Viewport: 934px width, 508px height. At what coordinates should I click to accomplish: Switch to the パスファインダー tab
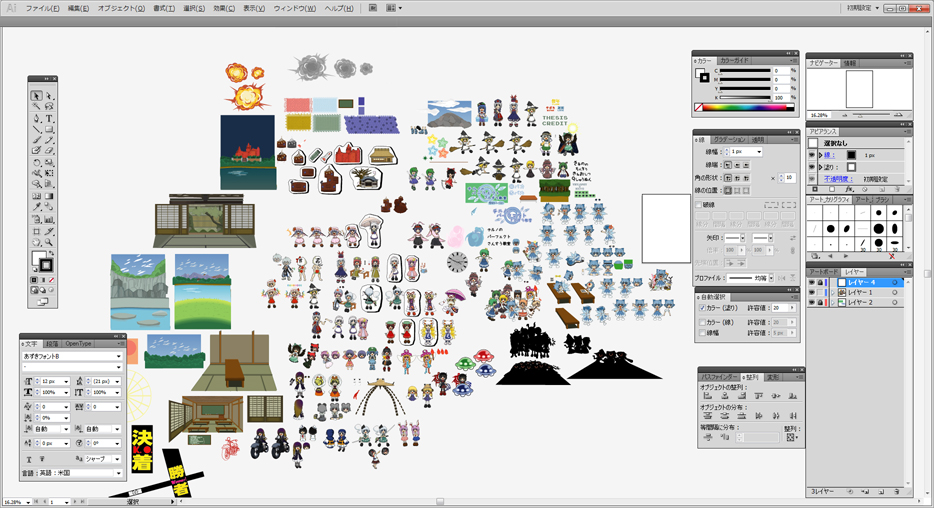[x=719, y=377]
